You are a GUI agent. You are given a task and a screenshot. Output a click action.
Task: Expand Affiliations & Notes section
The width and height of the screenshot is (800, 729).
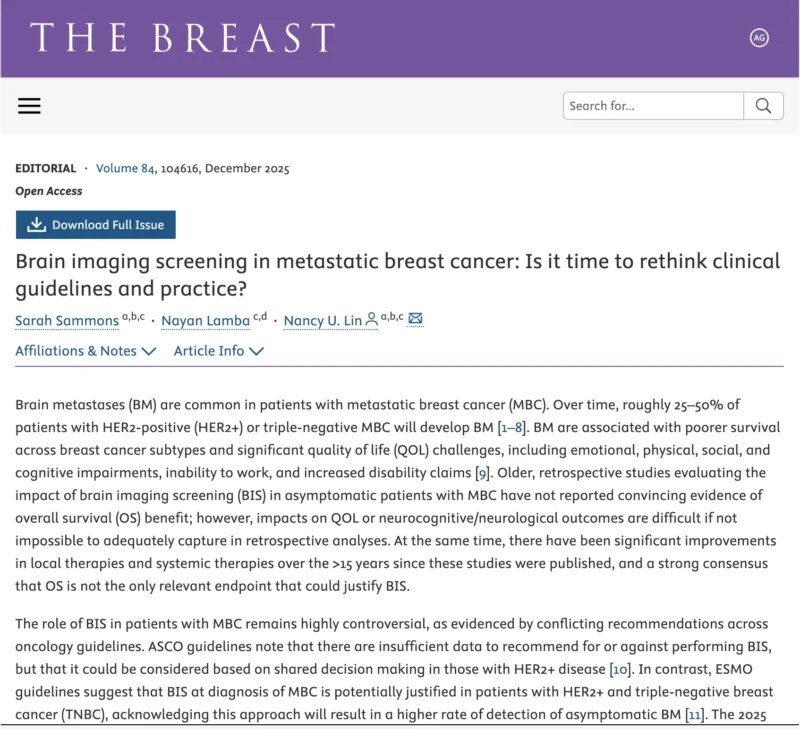pyautogui.click(x=85, y=351)
